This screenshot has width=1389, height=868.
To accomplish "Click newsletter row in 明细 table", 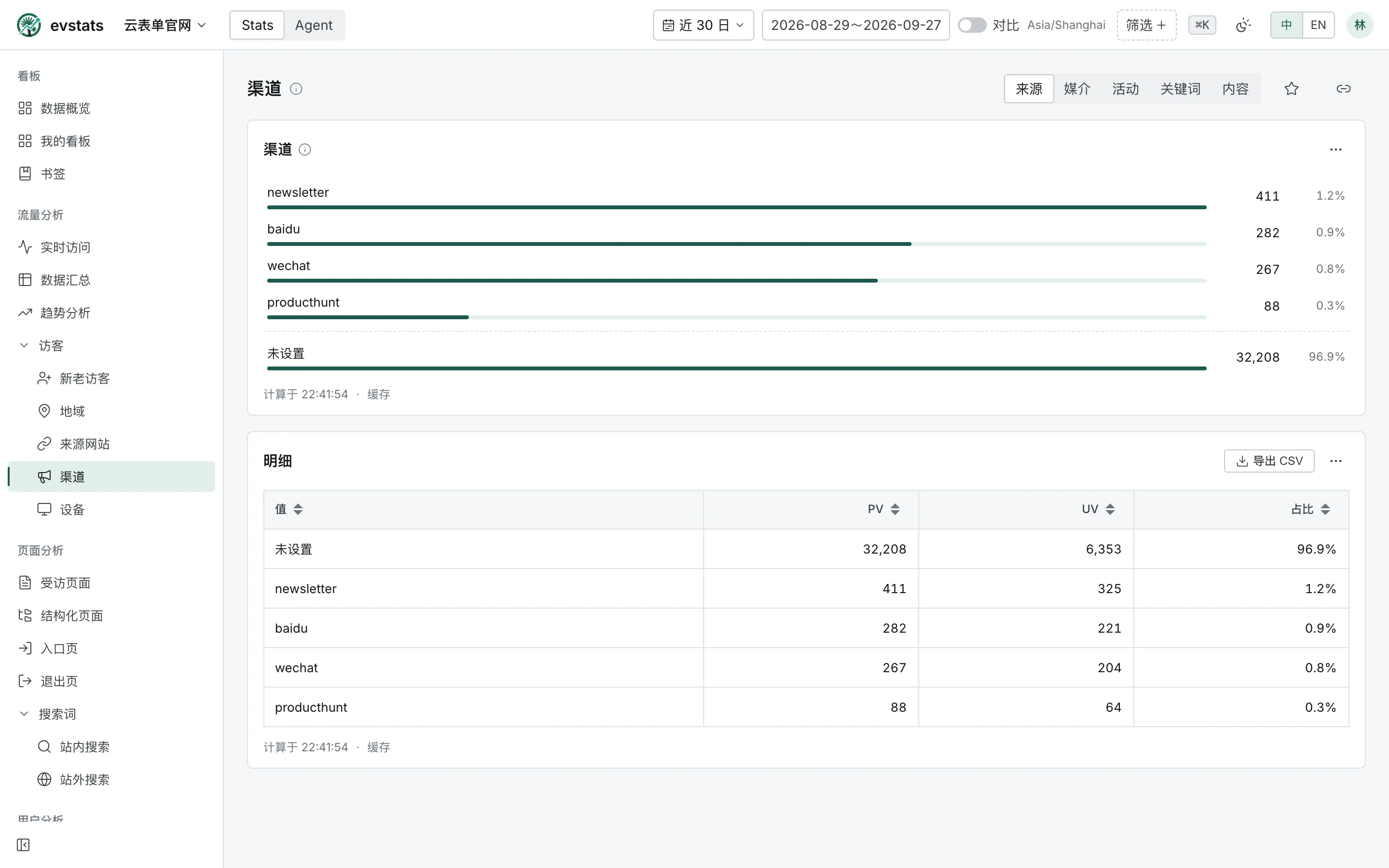I will (806, 588).
